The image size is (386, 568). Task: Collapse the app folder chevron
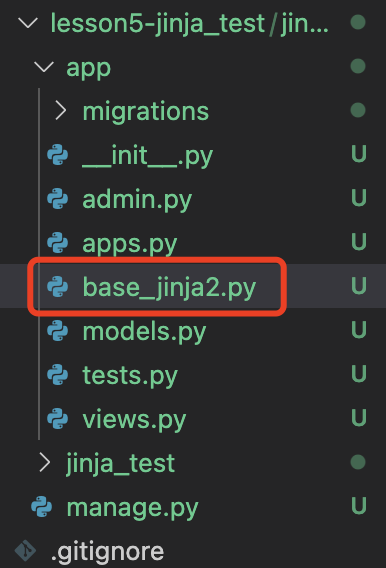[x=44, y=67]
